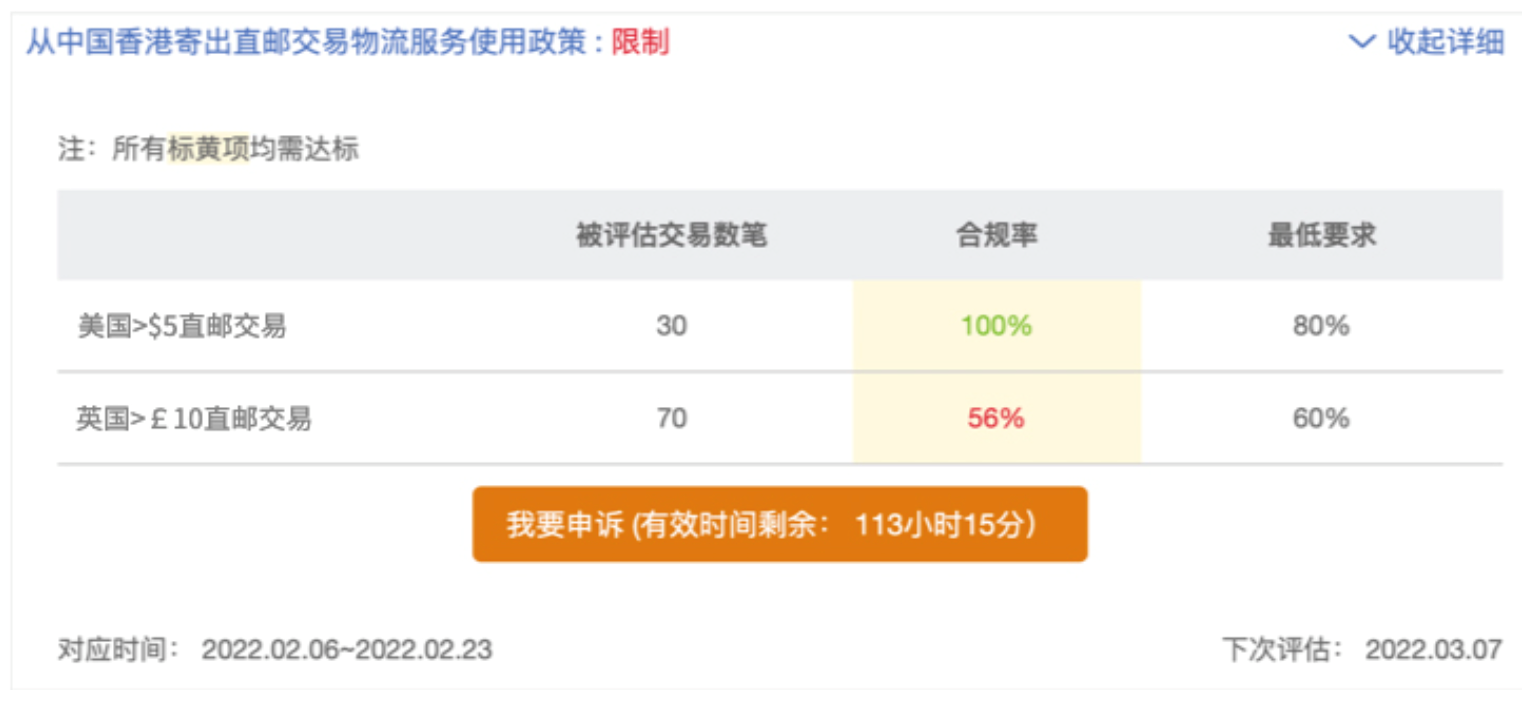The height and width of the screenshot is (702, 1540).
Task: Click the transaction count 30 cell
Action: pyautogui.click(x=671, y=326)
